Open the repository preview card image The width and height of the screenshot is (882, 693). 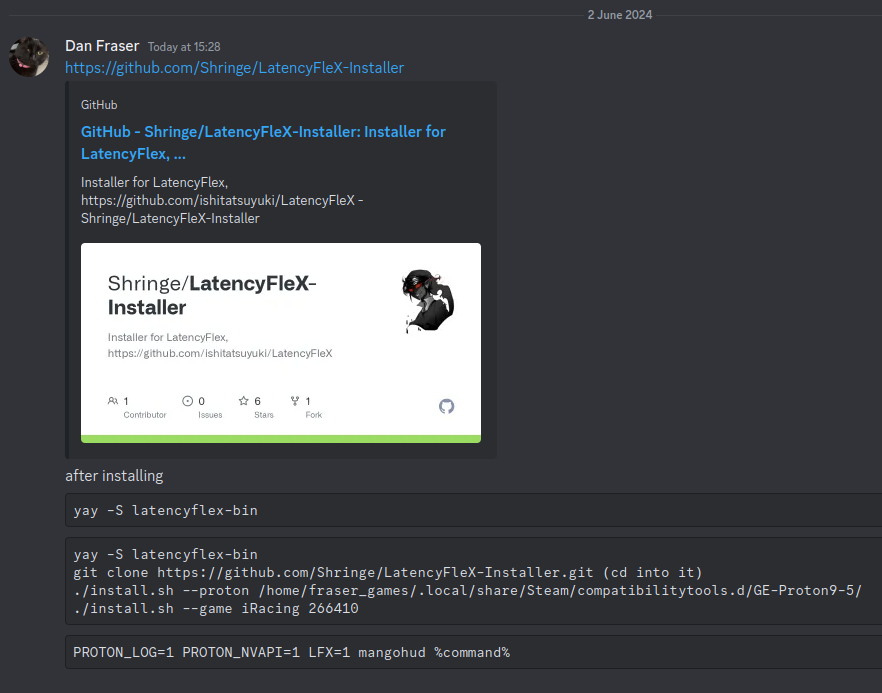tap(281, 343)
